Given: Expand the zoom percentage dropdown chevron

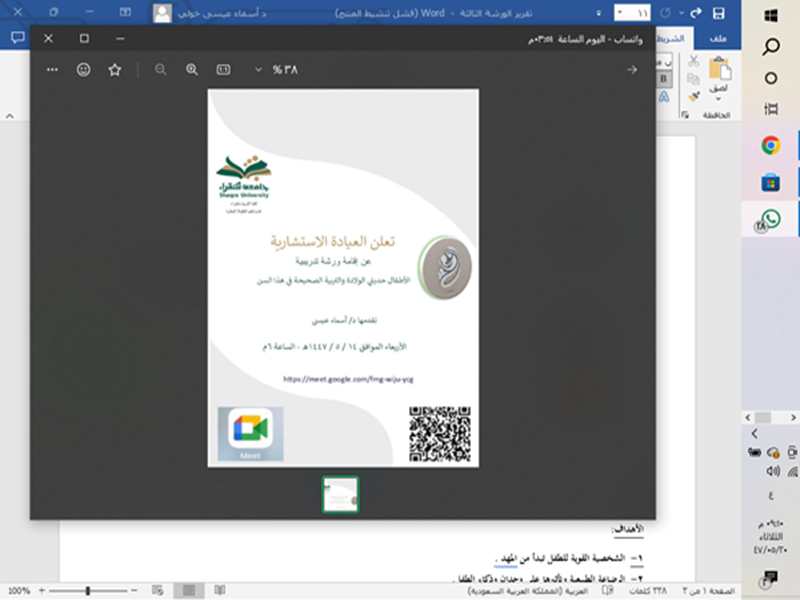Looking at the screenshot, I should click(258, 70).
